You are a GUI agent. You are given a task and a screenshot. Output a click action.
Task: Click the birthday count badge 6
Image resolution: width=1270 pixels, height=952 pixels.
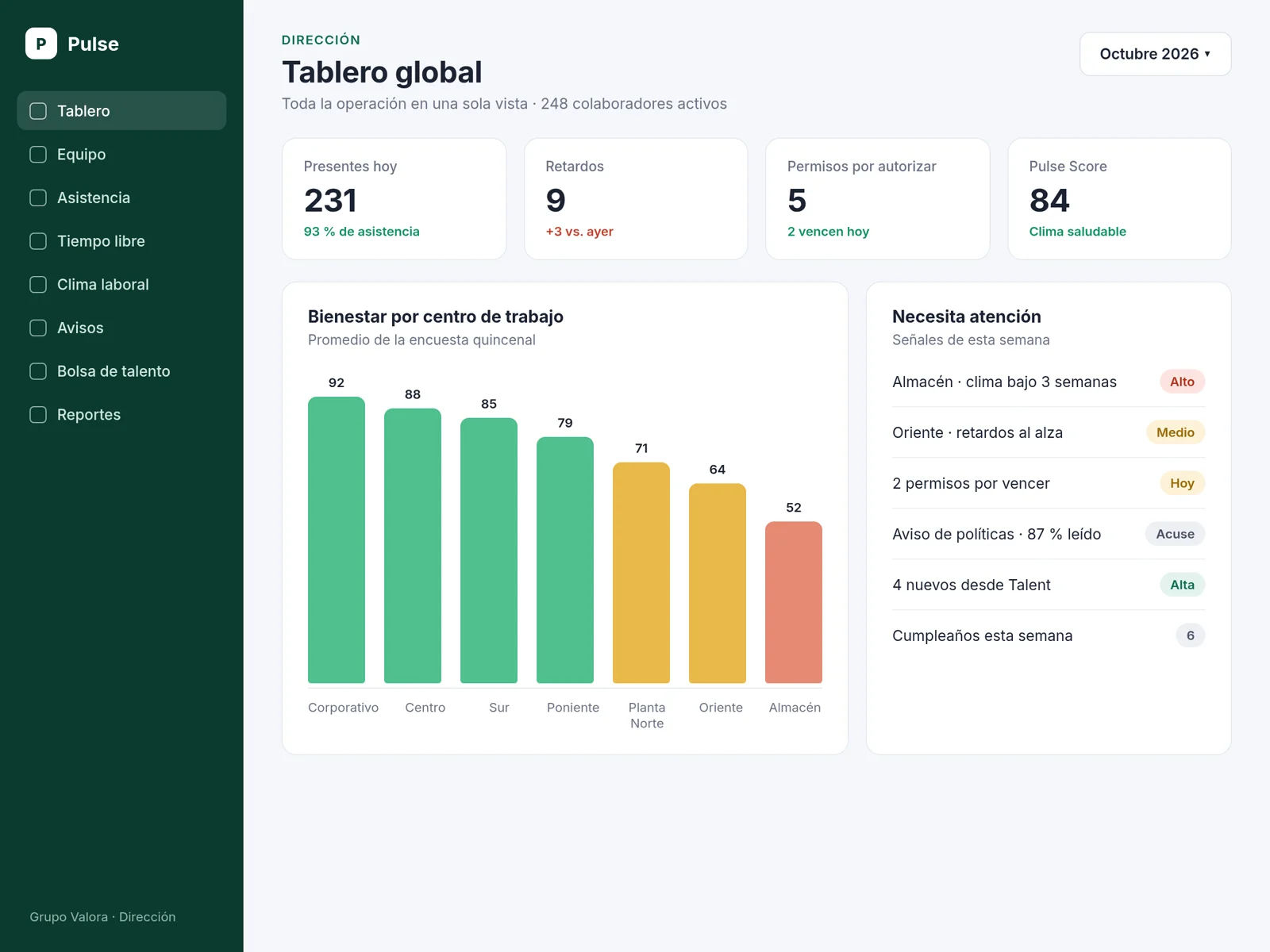tap(1190, 635)
